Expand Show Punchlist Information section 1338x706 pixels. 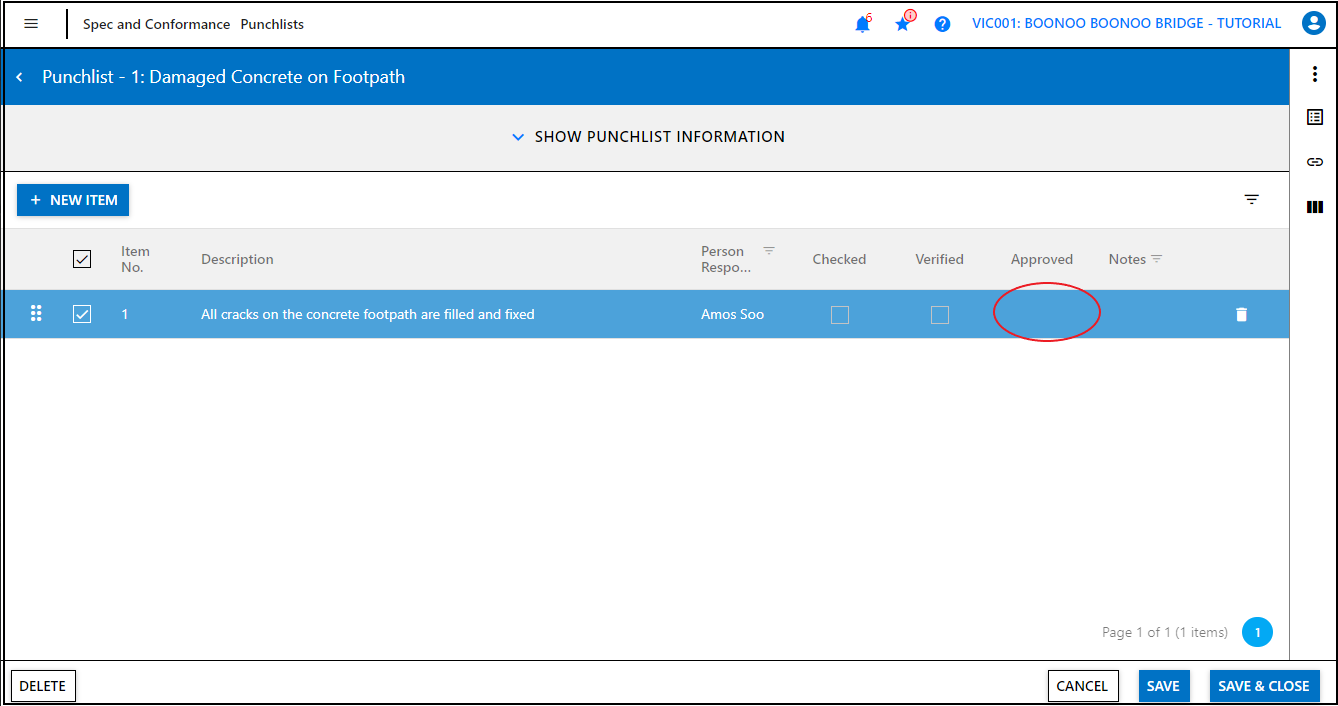click(x=647, y=137)
